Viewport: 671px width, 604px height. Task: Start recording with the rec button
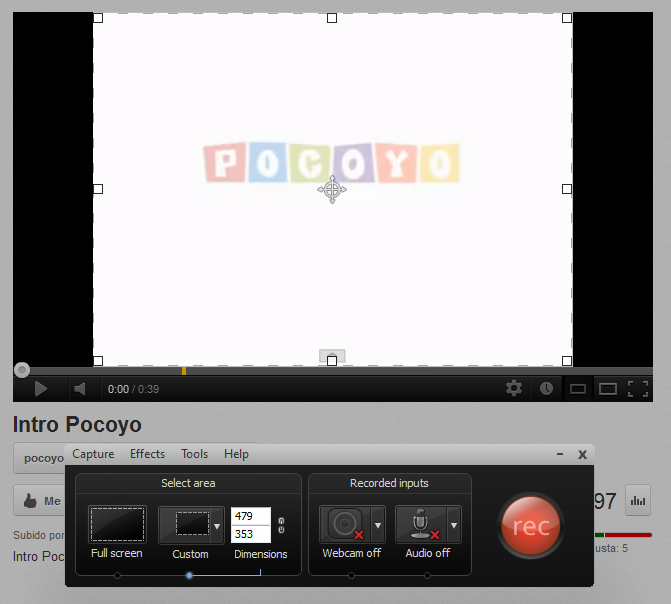[x=531, y=526]
